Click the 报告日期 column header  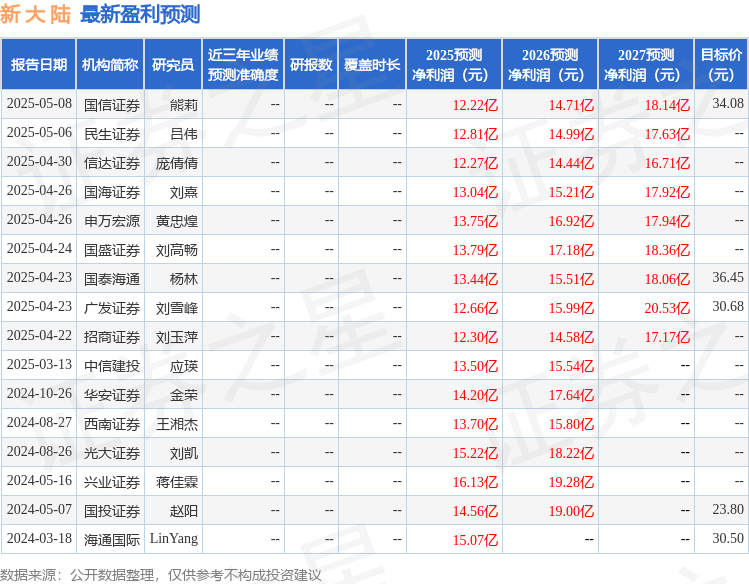point(39,64)
